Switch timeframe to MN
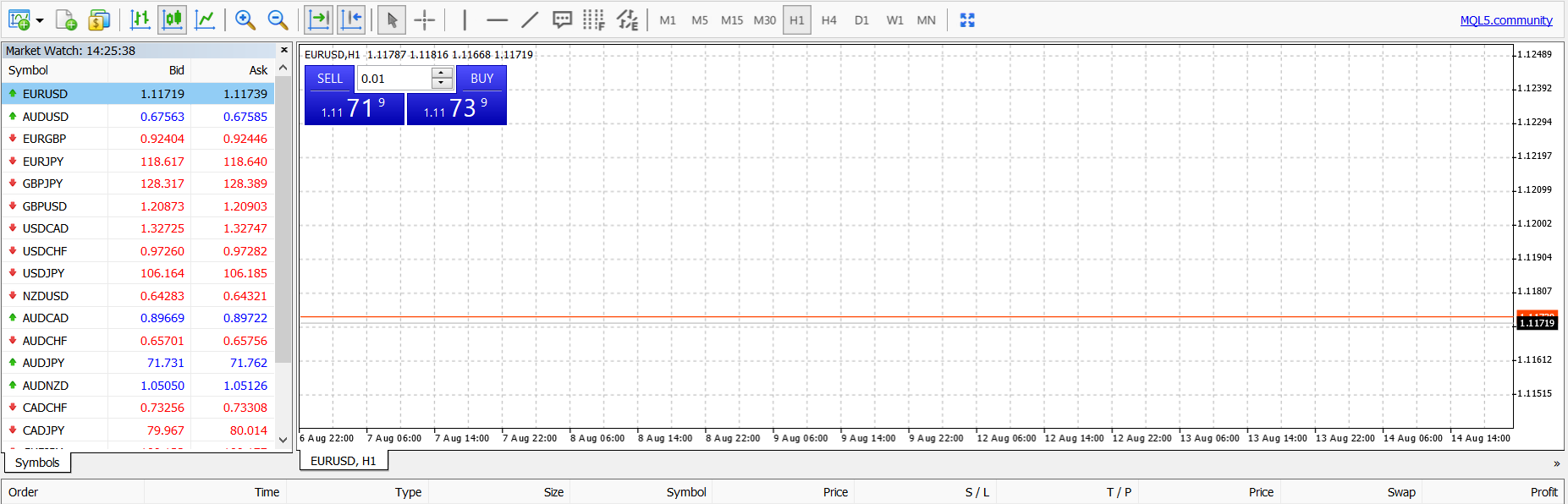The height and width of the screenshot is (504, 1568). (927, 20)
